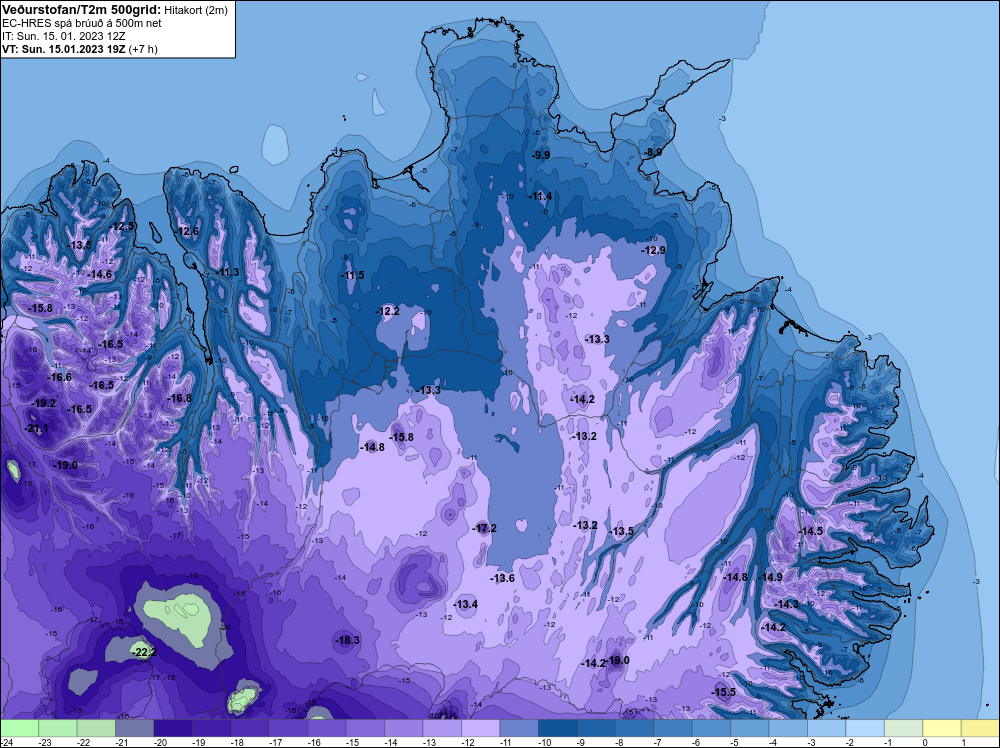Click the -11.3 temperature value
This screenshot has height=748, width=1000.
coord(228,272)
